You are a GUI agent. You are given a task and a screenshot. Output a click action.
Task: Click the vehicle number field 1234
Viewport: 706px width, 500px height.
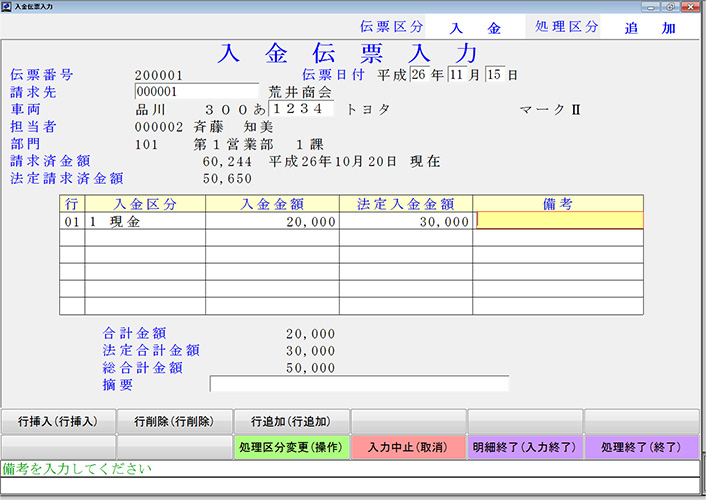pyautogui.click(x=301, y=109)
